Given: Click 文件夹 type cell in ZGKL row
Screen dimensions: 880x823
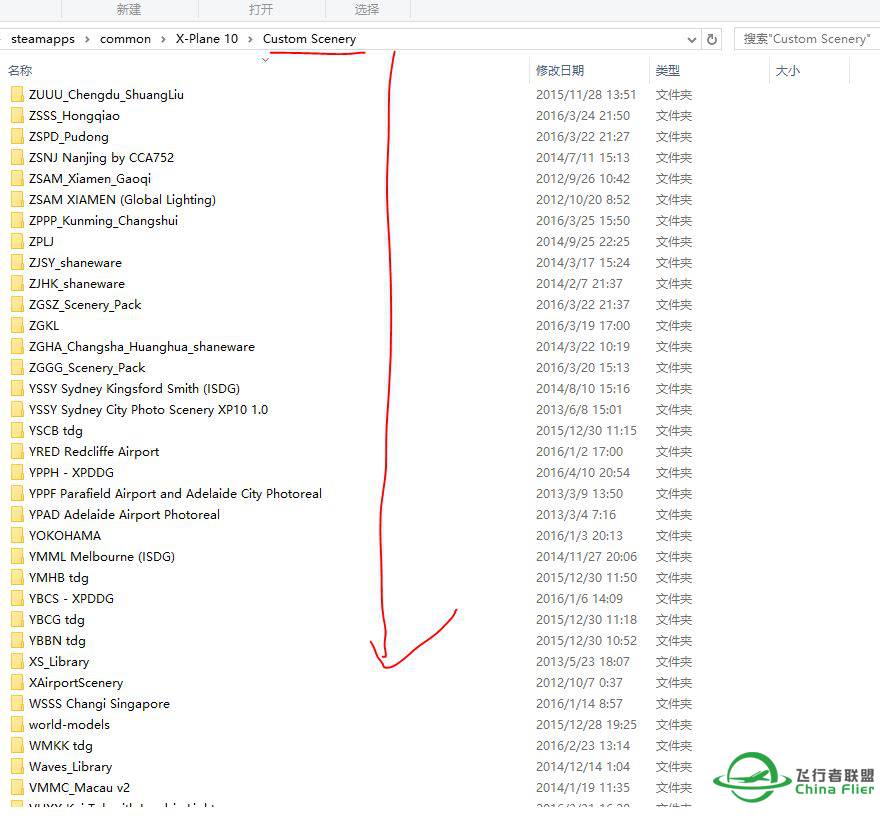Looking at the screenshot, I should point(673,326).
